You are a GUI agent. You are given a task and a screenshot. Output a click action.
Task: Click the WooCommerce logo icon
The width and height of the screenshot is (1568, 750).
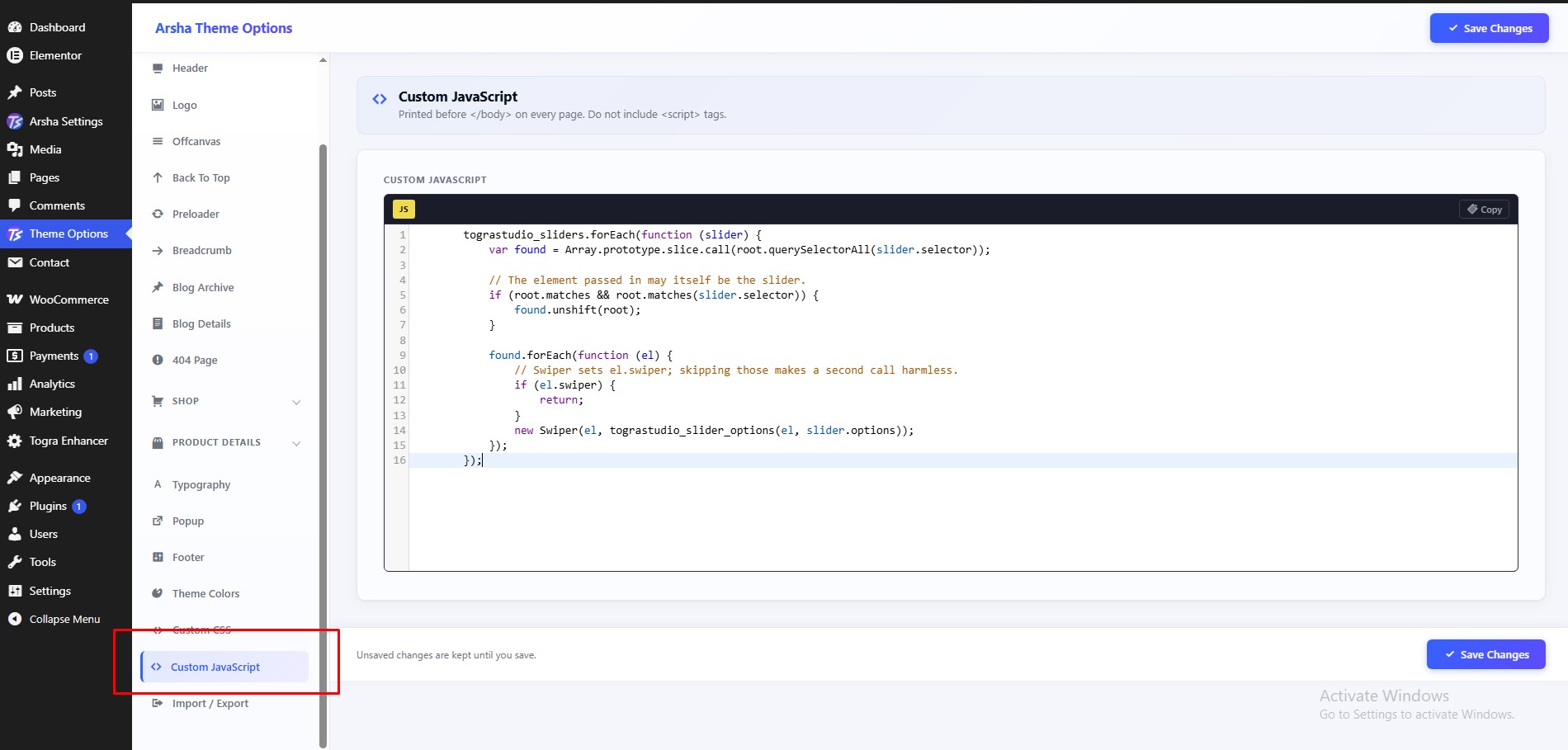pyautogui.click(x=15, y=300)
